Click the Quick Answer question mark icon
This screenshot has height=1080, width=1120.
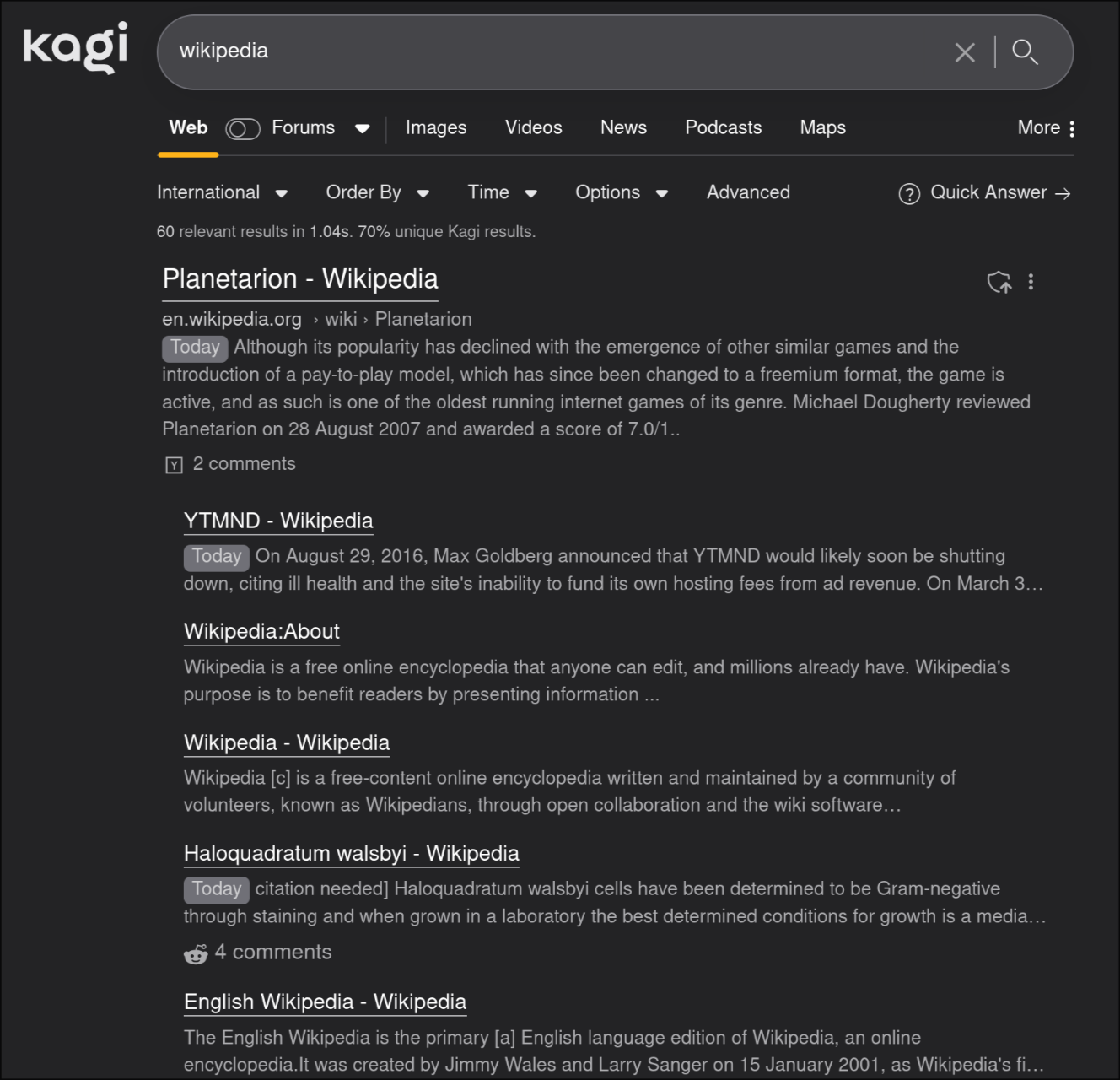click(909, 194)
